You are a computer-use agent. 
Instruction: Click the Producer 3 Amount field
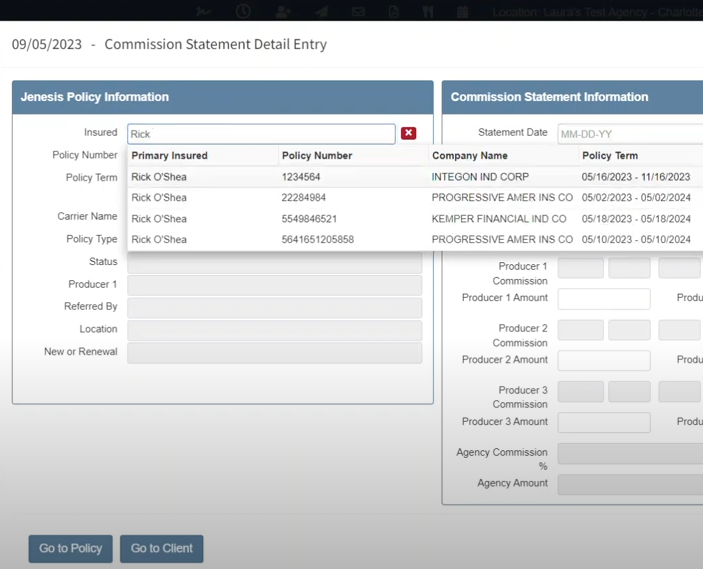click(x=604, y=422)
